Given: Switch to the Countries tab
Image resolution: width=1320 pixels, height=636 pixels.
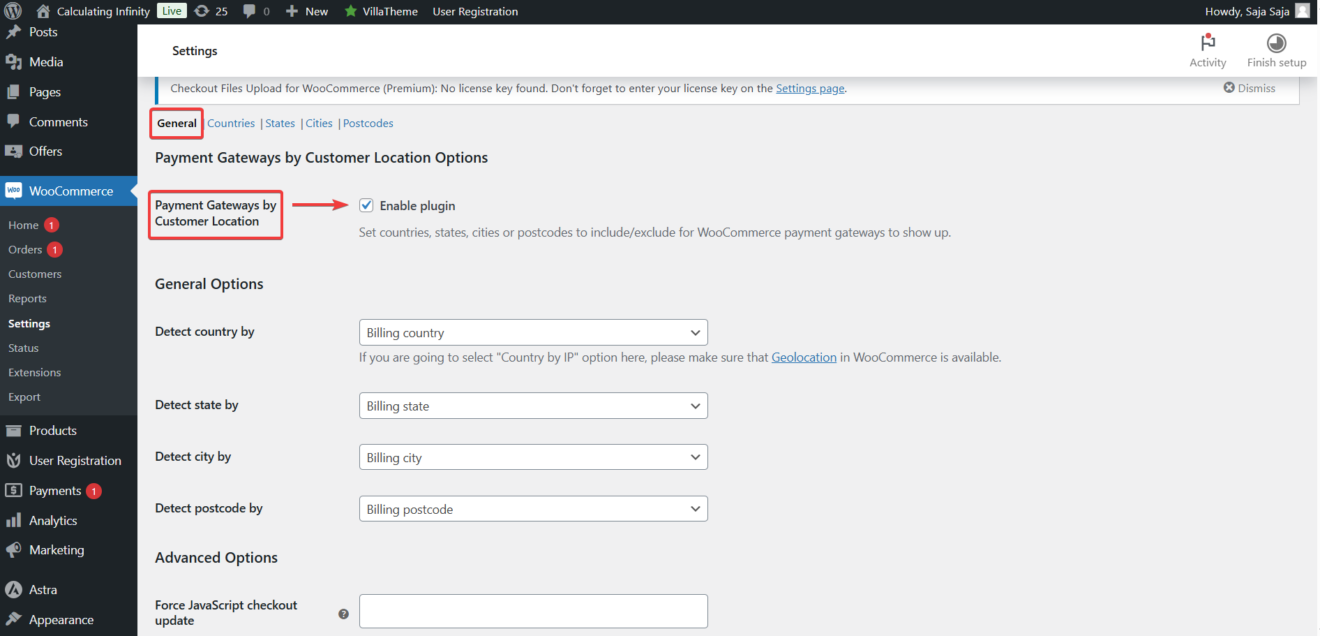Looking at the screenshot, I should point(231,122).
